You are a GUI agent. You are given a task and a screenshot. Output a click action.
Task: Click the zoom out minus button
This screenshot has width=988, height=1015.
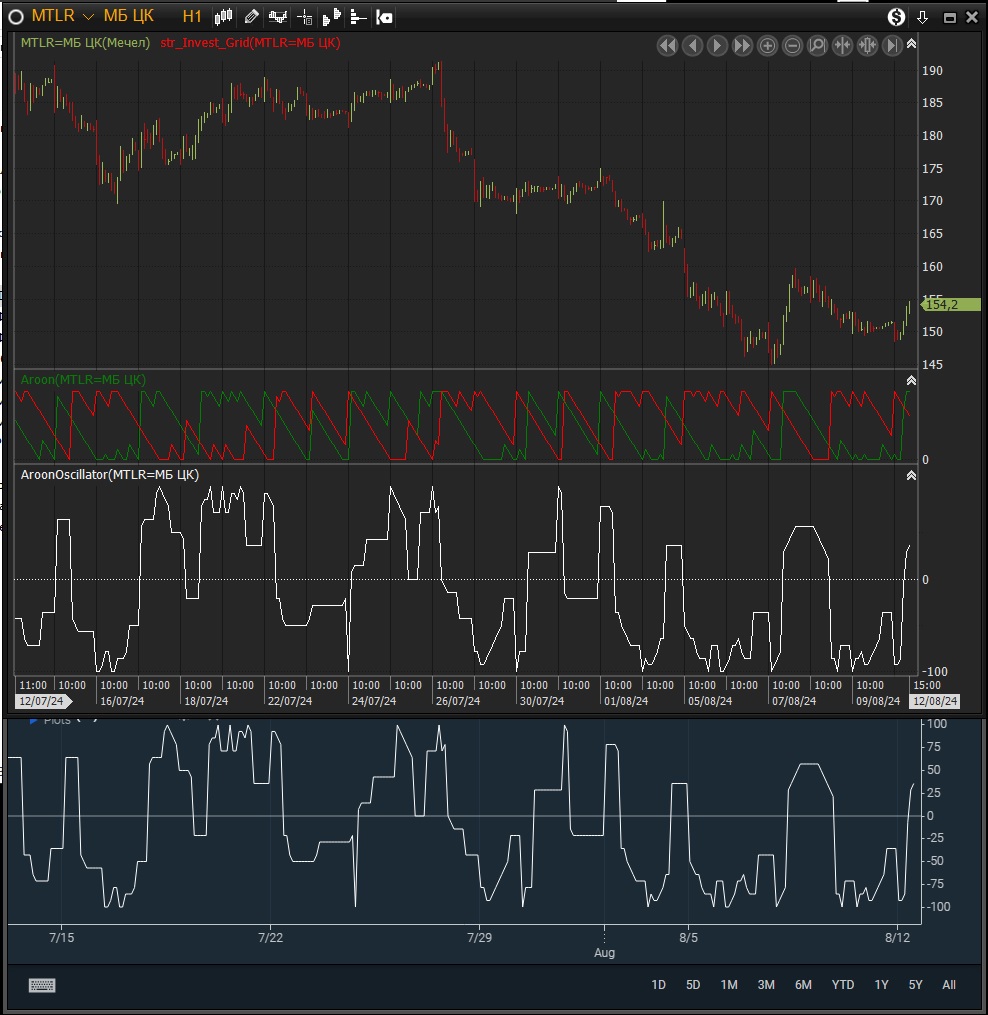coord(792,46)
